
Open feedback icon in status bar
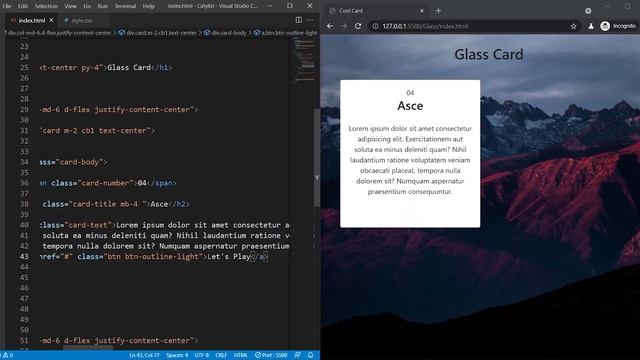click(x=298, y=355)
